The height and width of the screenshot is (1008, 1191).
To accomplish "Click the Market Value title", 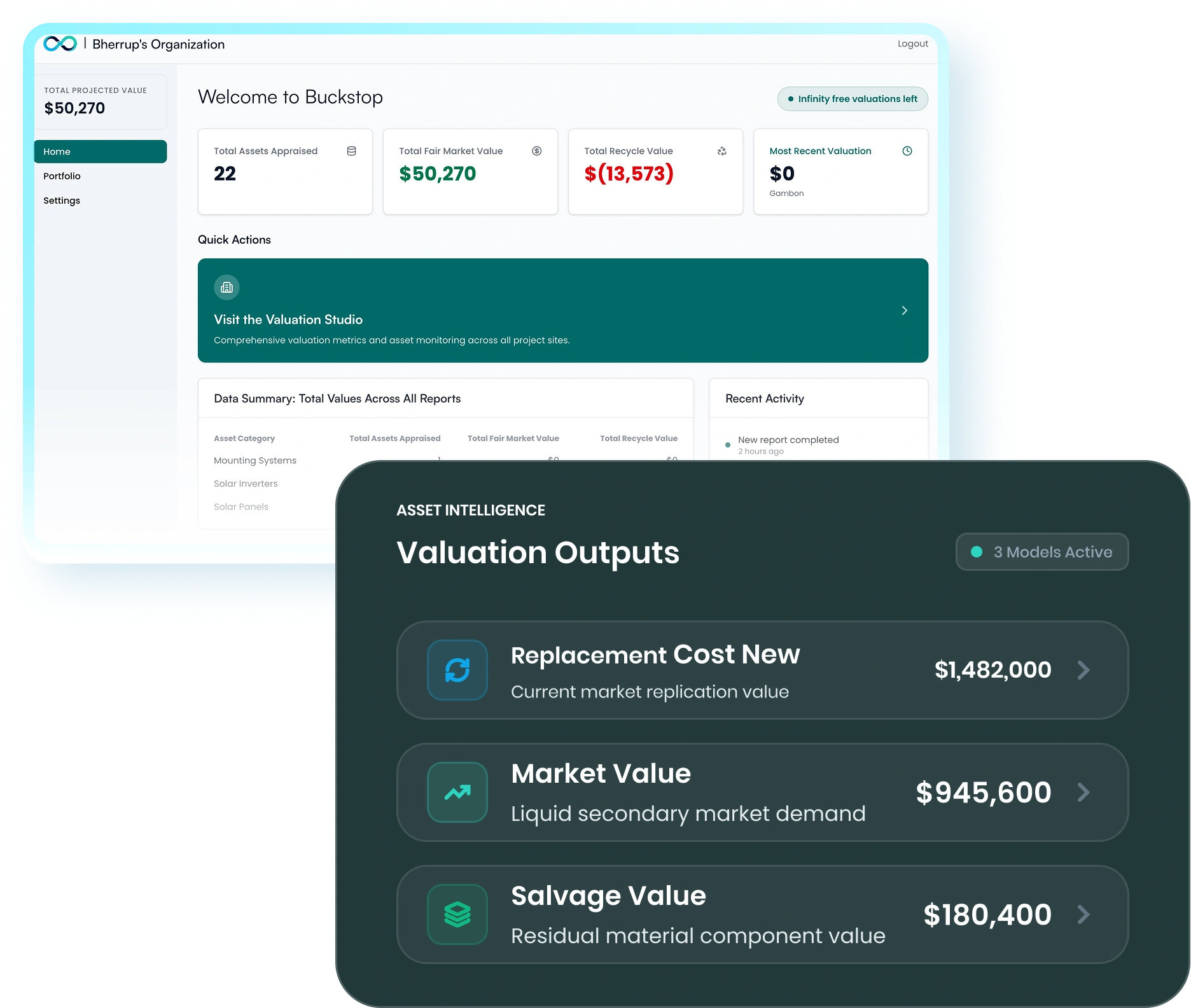I will (601, 774).
